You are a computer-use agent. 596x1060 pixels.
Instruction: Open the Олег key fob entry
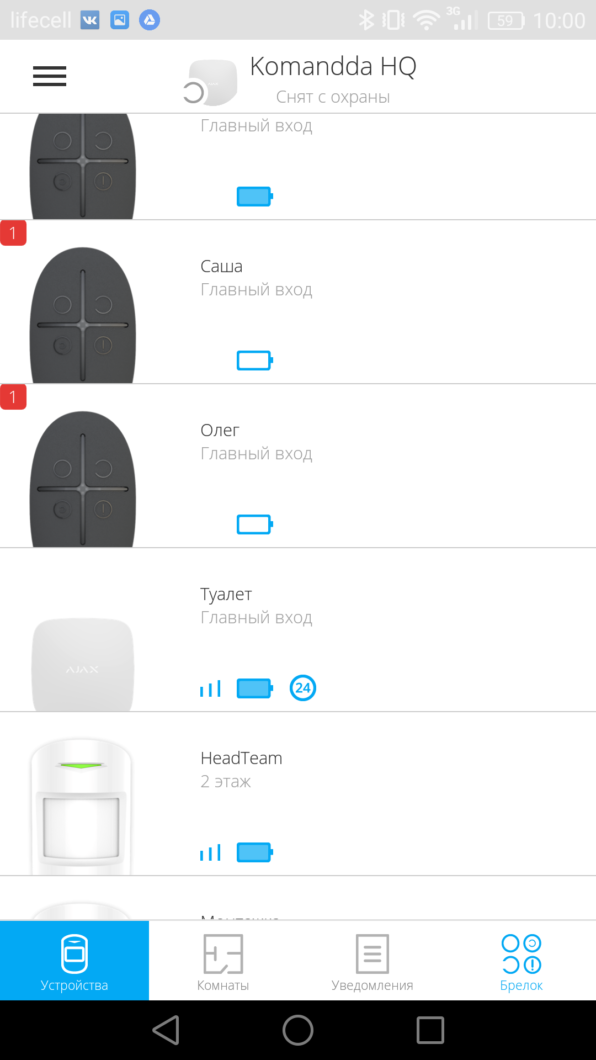[298, 466]
